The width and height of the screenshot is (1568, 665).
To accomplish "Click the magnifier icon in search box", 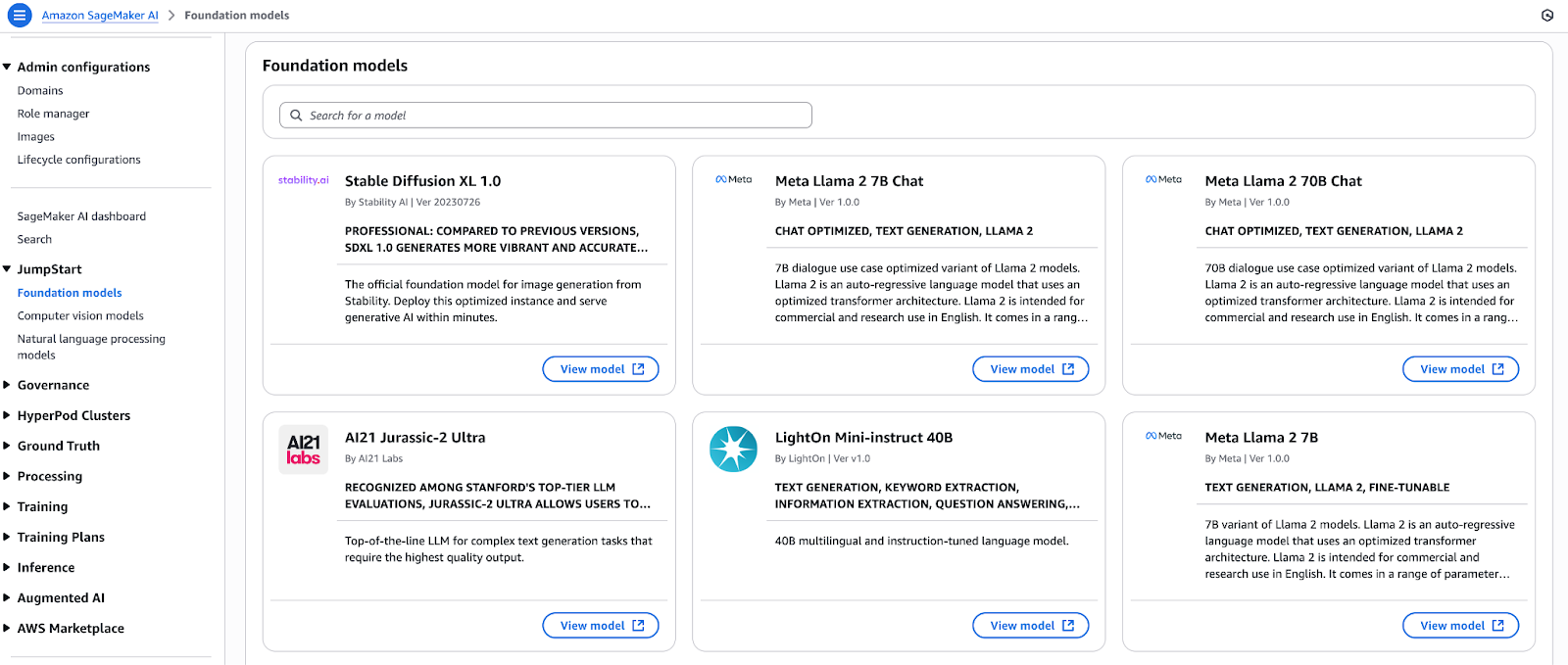I will pyautogui.click(x=296, y=116).
